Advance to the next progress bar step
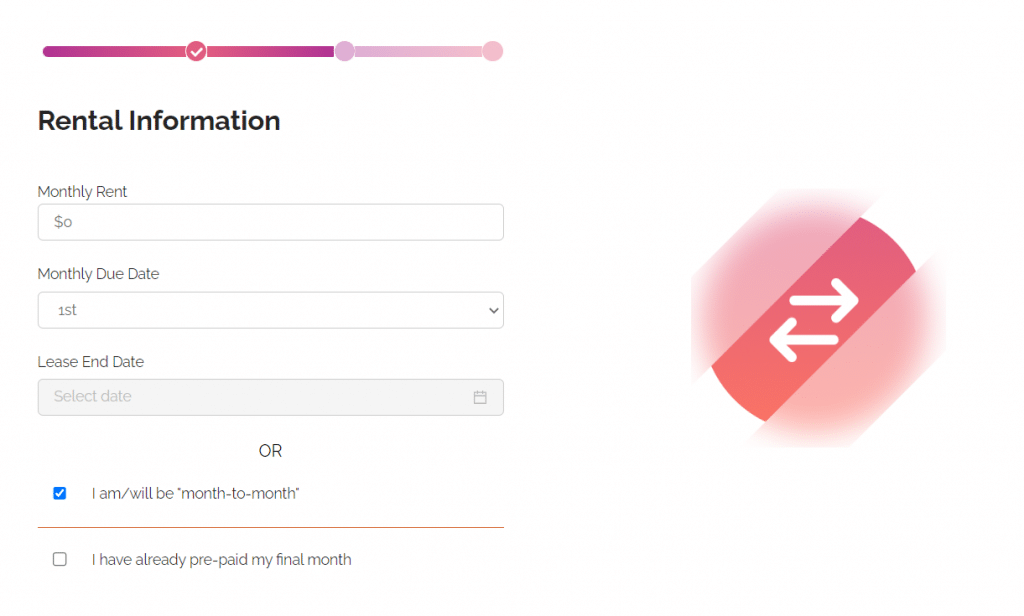The height and width of the screenshot is (616, 1024). pyautogui.click(x=345, y=51)
